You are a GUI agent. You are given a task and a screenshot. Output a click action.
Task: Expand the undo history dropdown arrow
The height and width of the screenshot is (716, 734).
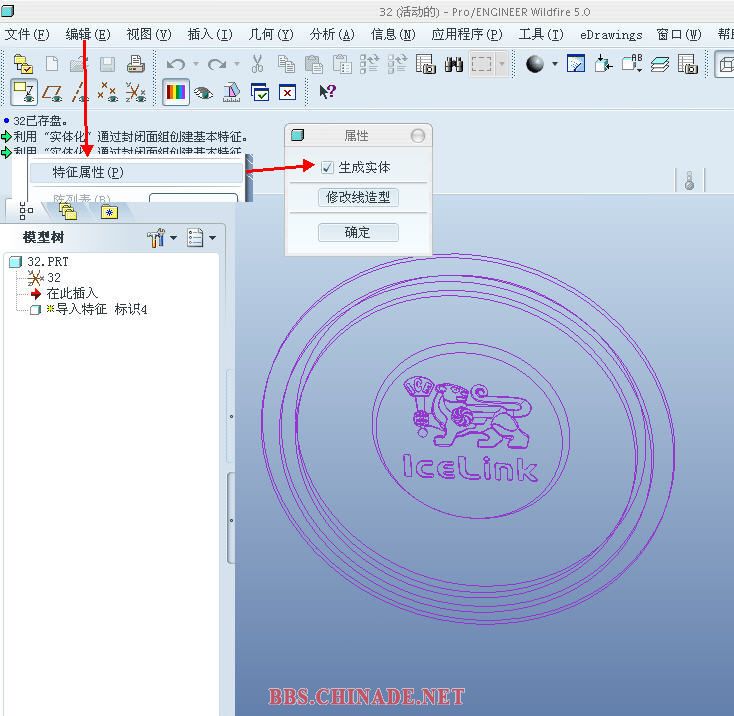tap(196, 64)
